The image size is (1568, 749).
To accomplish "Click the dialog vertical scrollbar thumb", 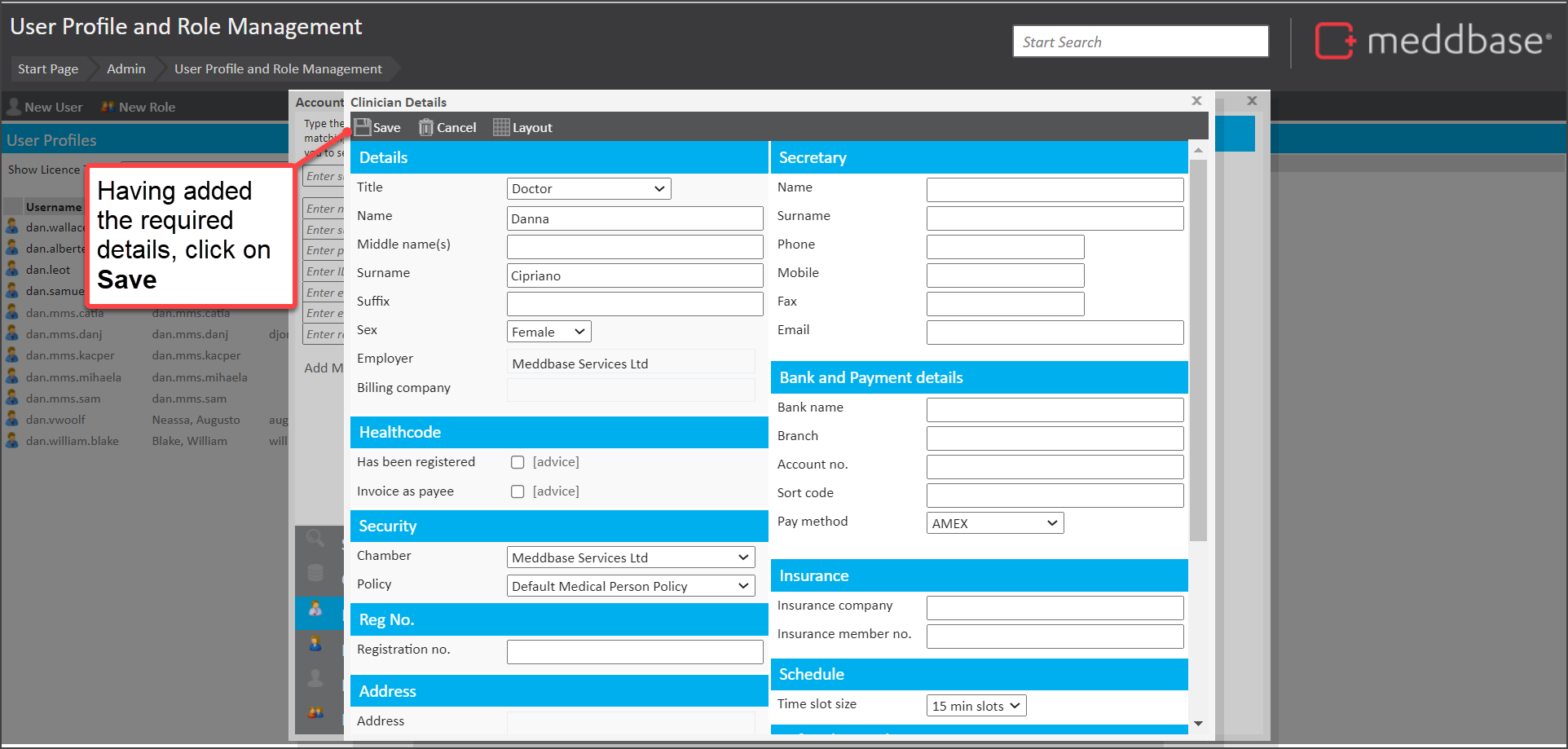I will pos(1198,350).
